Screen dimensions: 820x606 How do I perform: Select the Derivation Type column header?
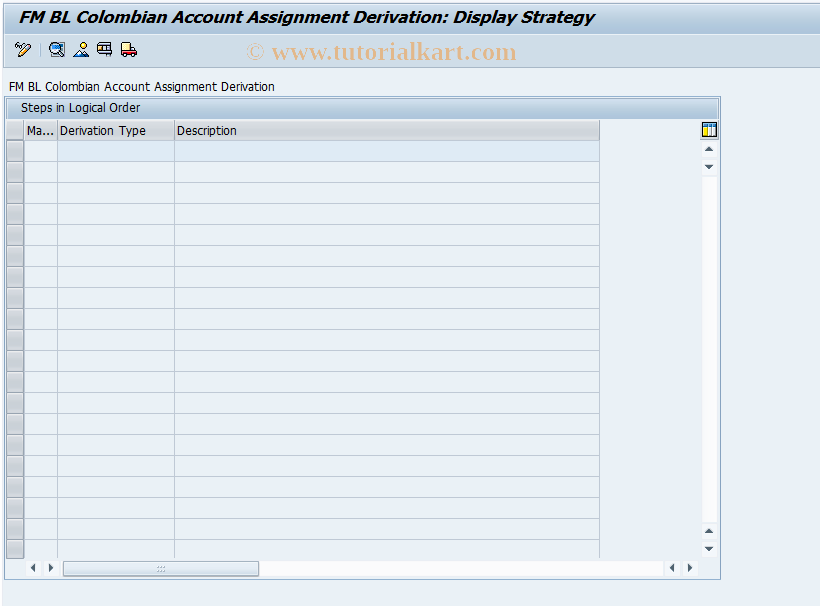[x=116, y=131]
